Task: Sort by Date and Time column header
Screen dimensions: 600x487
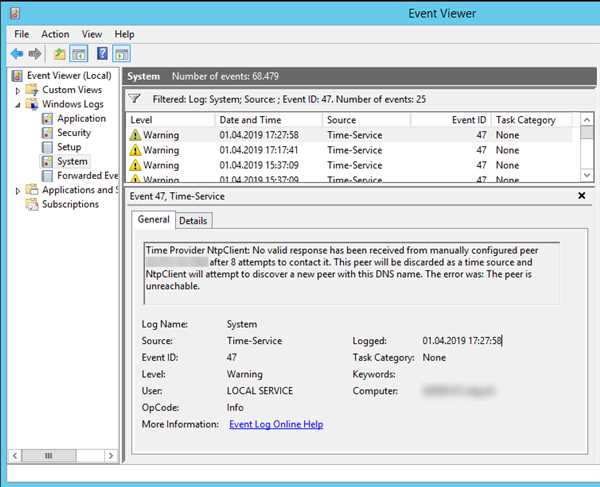Action: pos(269,120)
